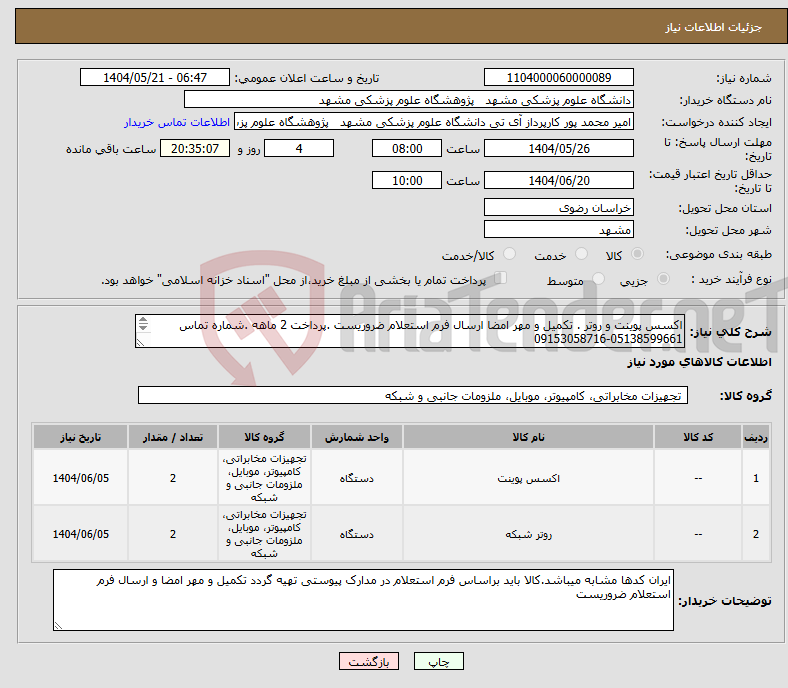Click the resize handle of توضیحات خریدار textarea
This screenshot has width=788, height=688.
point(59,626)
